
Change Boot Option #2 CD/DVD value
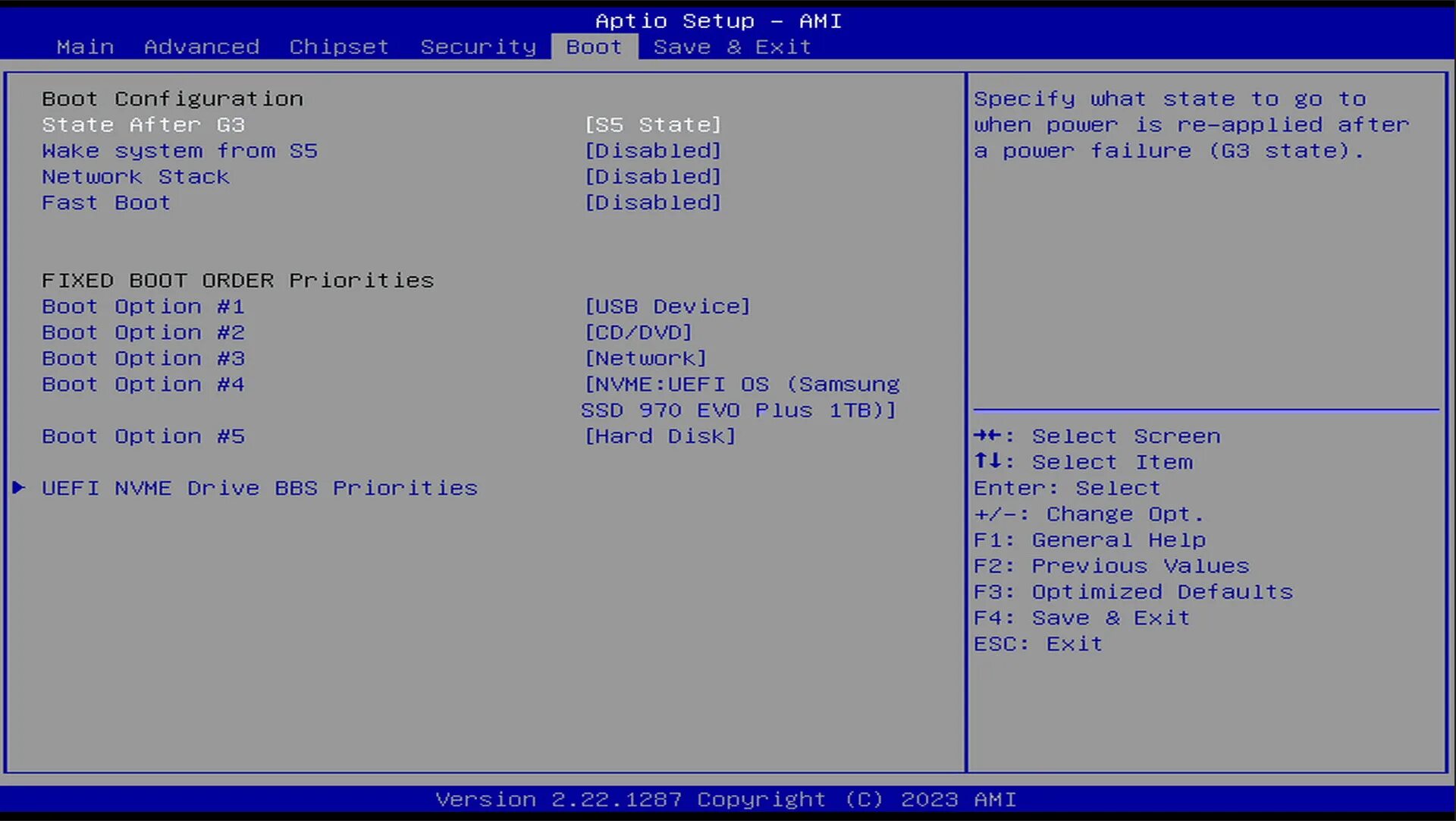[x=638, y=332]
